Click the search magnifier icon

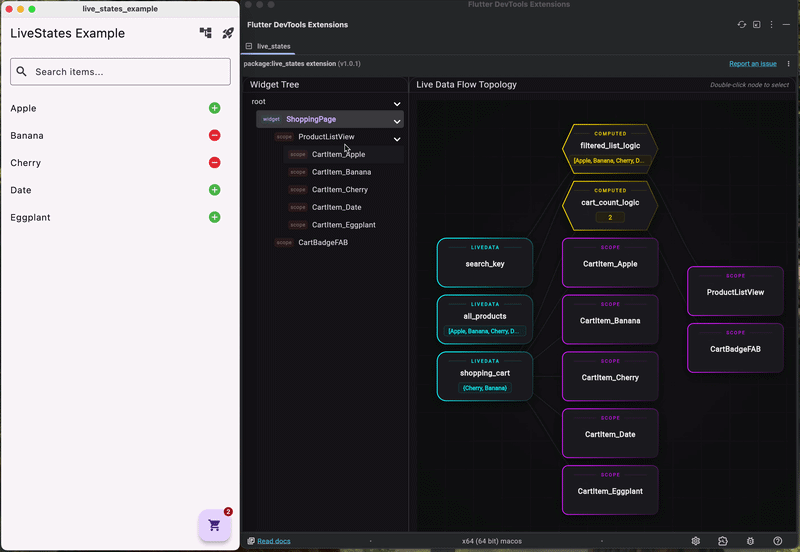click(21, 71)
